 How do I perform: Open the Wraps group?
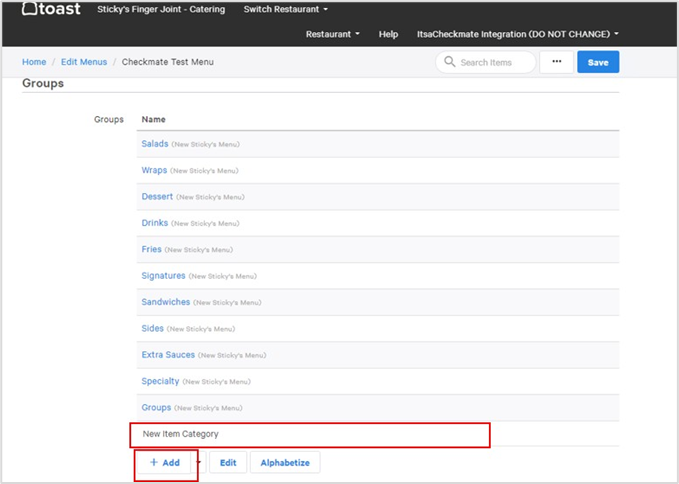pyautogui.click(x=154, y=170)
